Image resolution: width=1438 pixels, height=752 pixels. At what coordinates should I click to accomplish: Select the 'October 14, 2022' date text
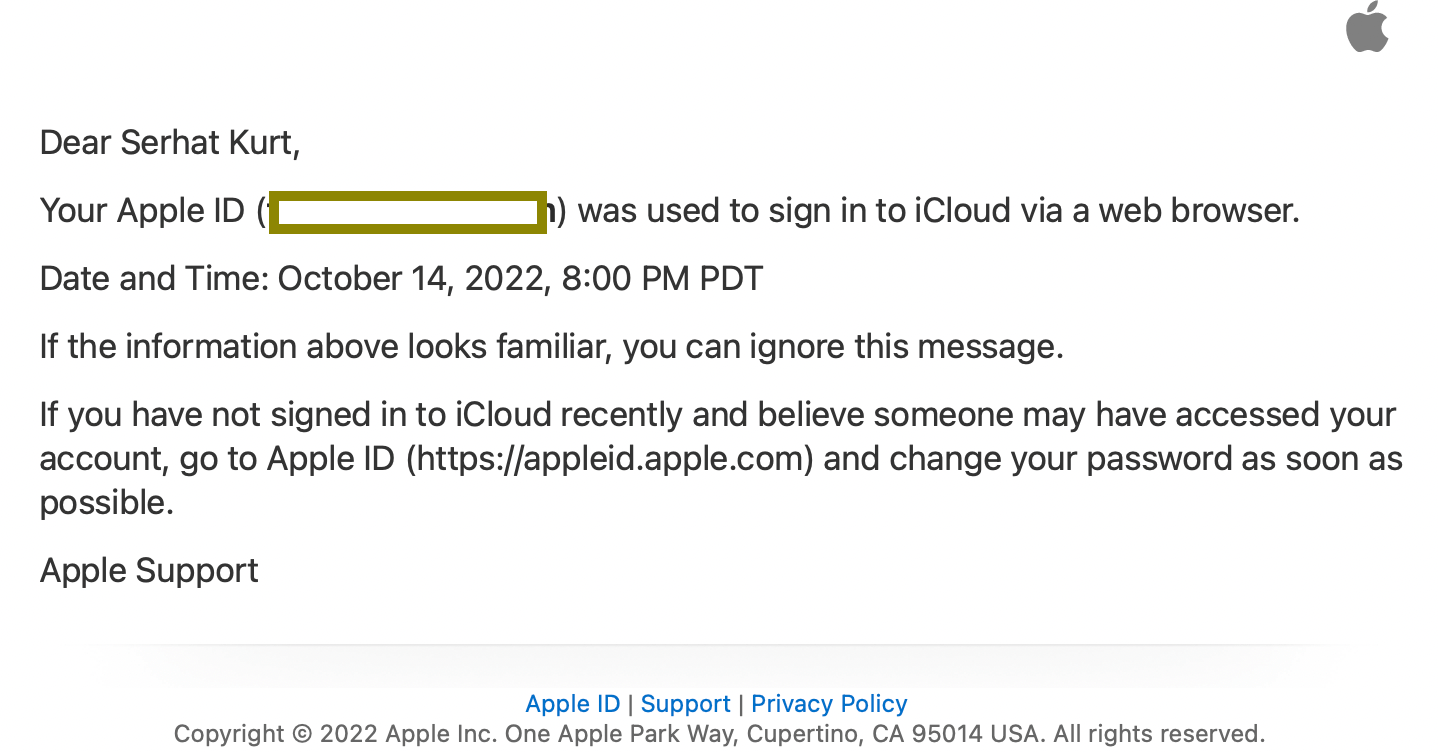tap(414, 278)
